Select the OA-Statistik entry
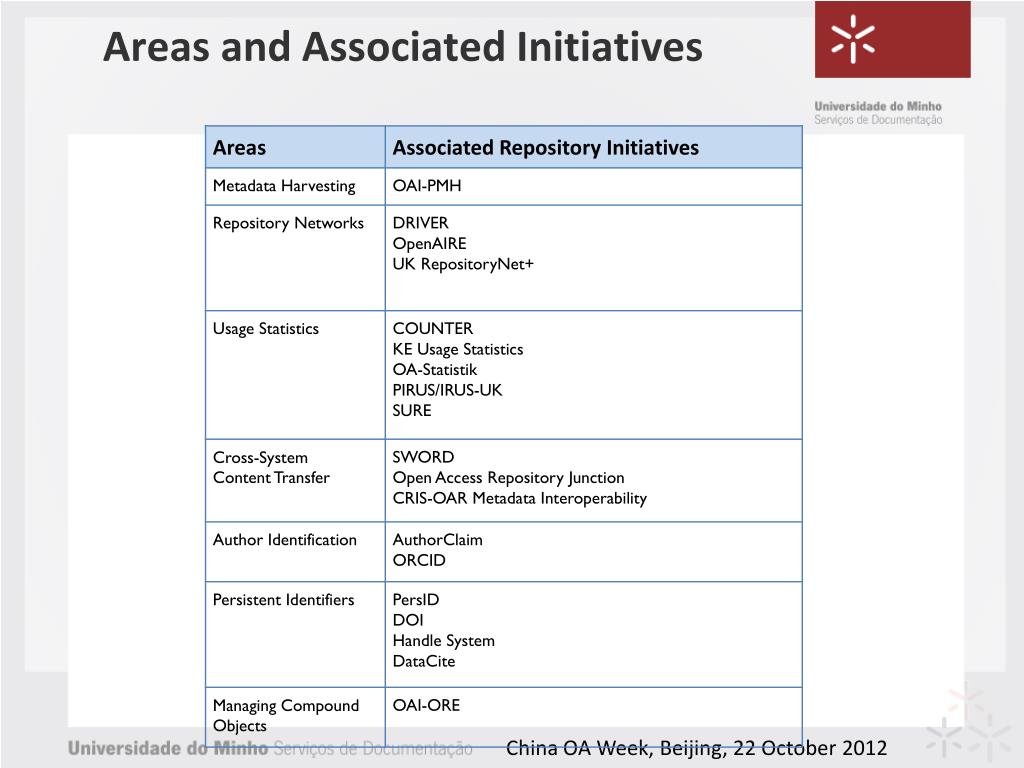This screenshot has width=1024, height=768. point(435,370)
